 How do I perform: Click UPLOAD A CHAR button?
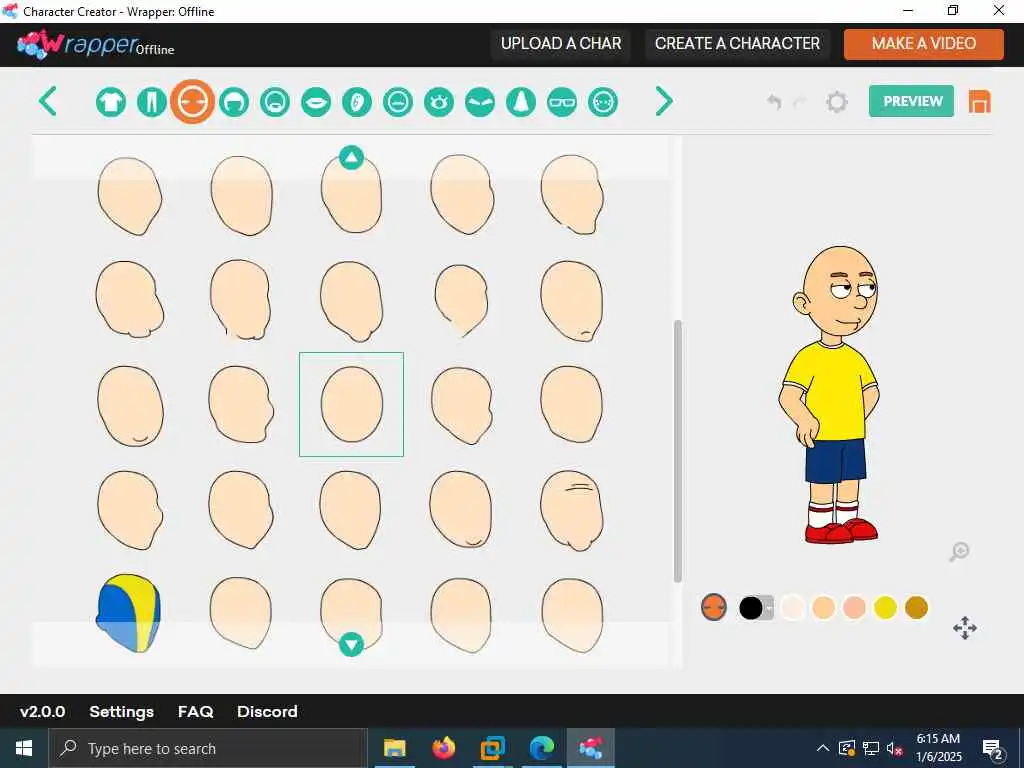tap(561, 44)
